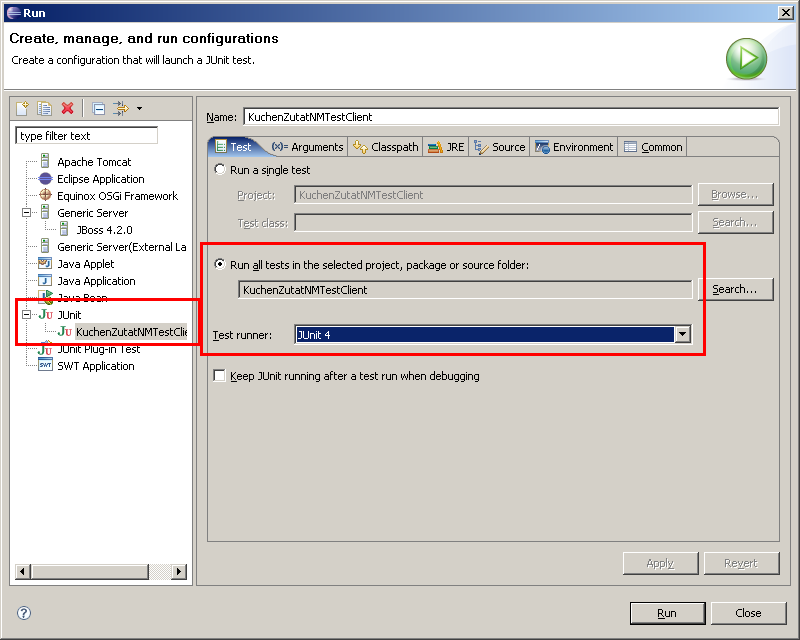Click the Apply button

pyautogui.click(x=660, y=563)
